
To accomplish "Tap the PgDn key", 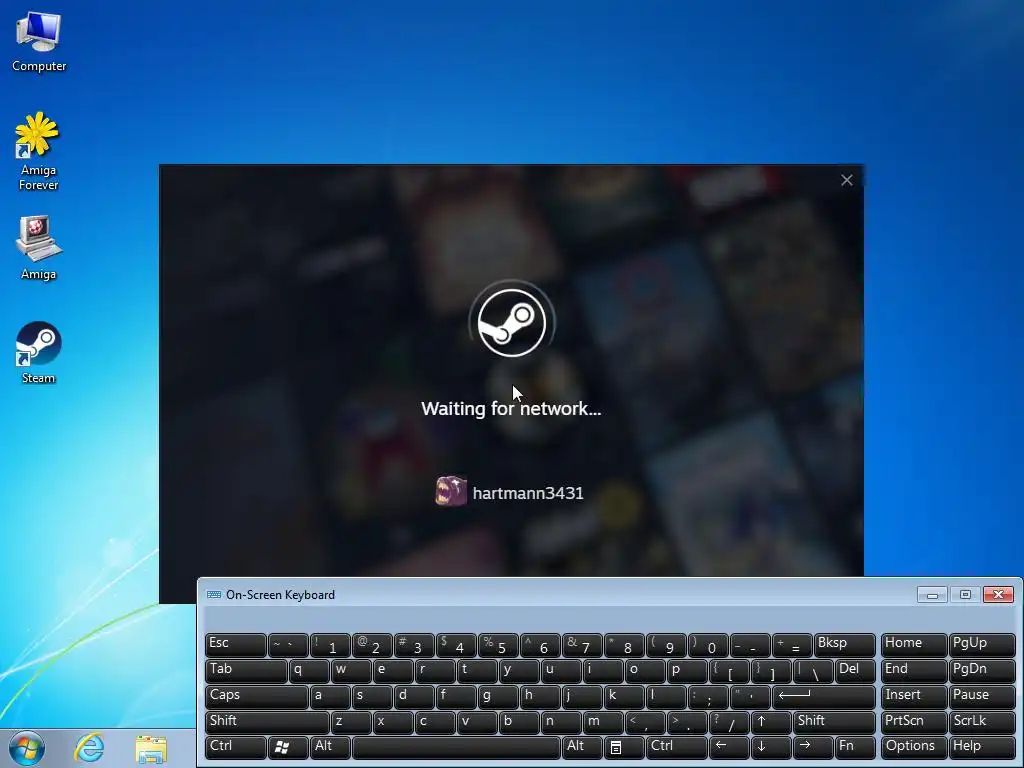I will click(x=982, y=671).
